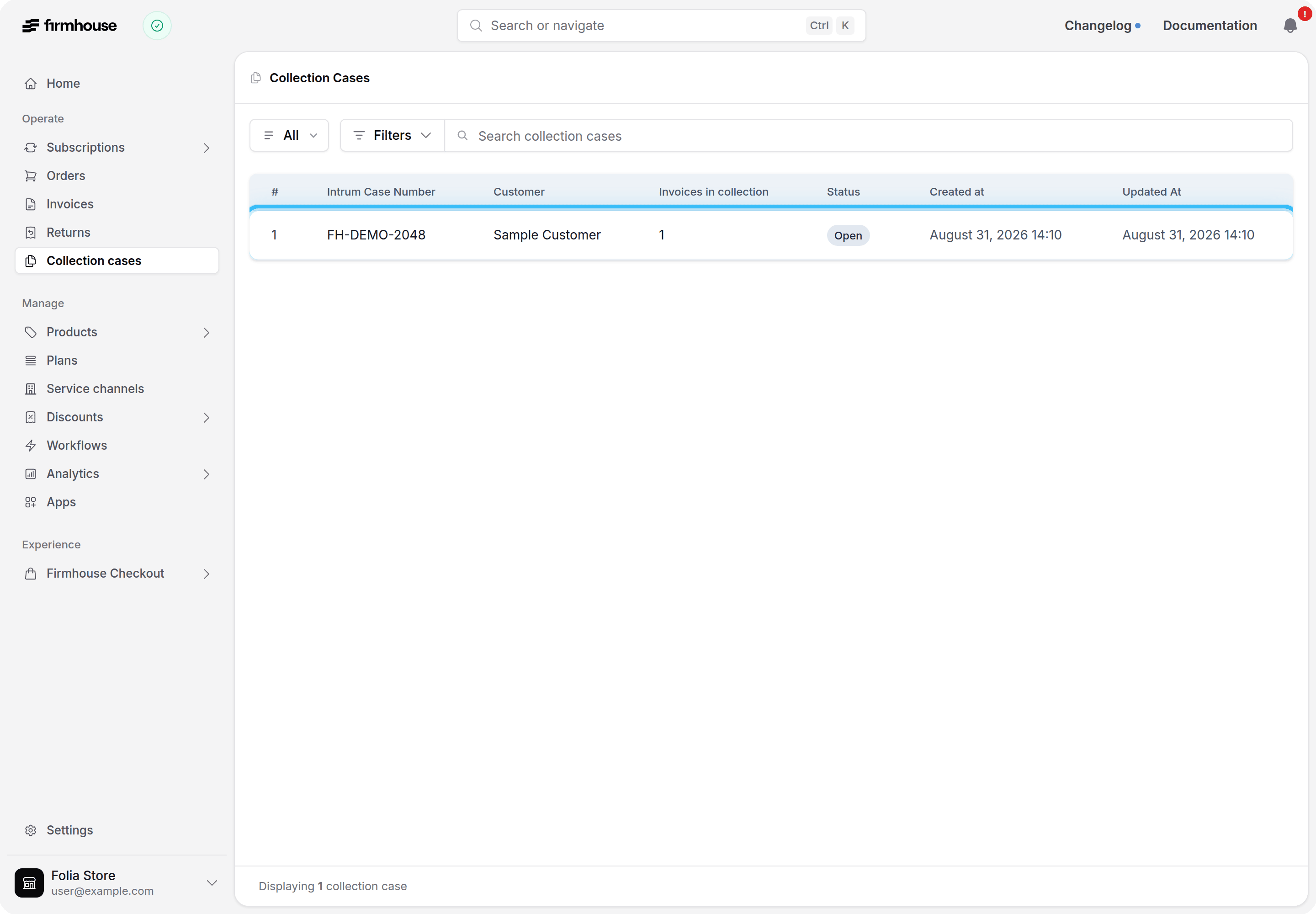Click the All view lines icon

[x=269, y=136]
